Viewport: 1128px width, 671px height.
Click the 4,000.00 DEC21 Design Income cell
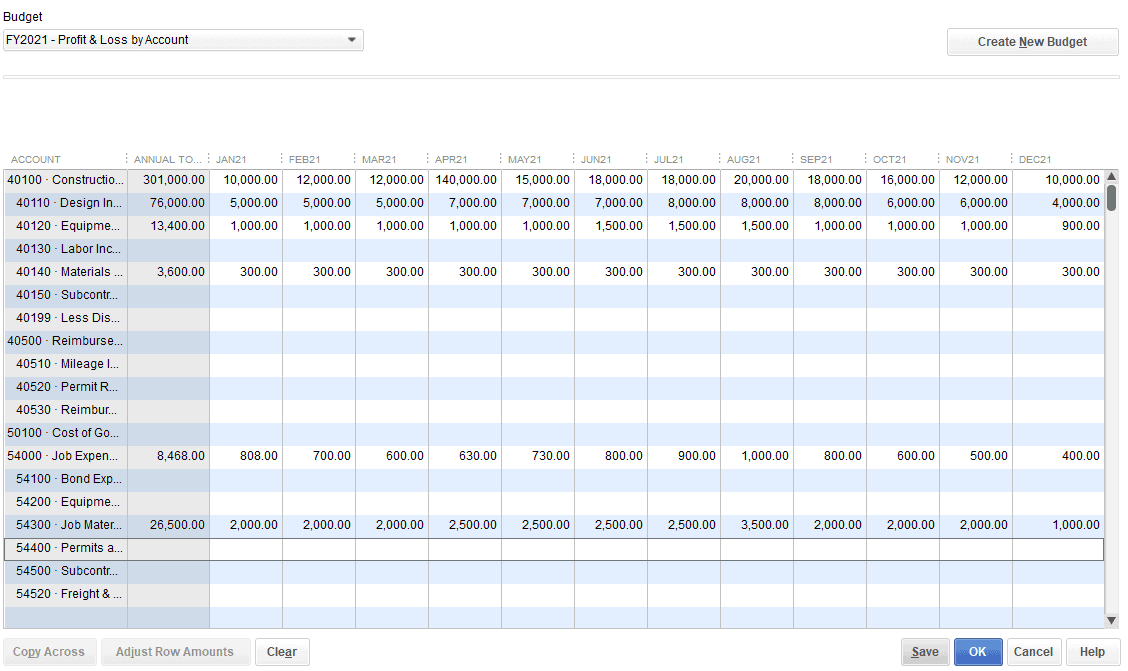coord(1058,203)
